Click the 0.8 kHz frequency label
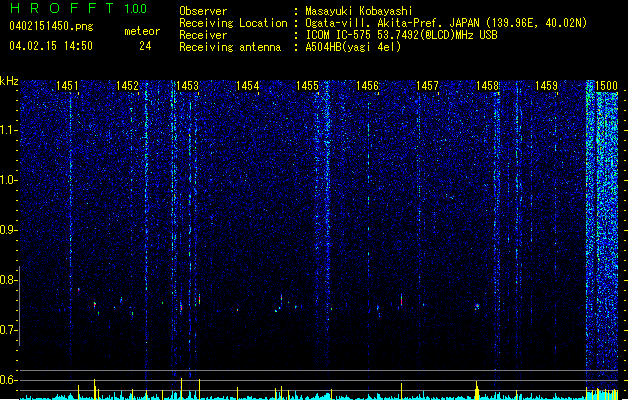The width and height of the screenshot is (629, 400). point(9,280)
